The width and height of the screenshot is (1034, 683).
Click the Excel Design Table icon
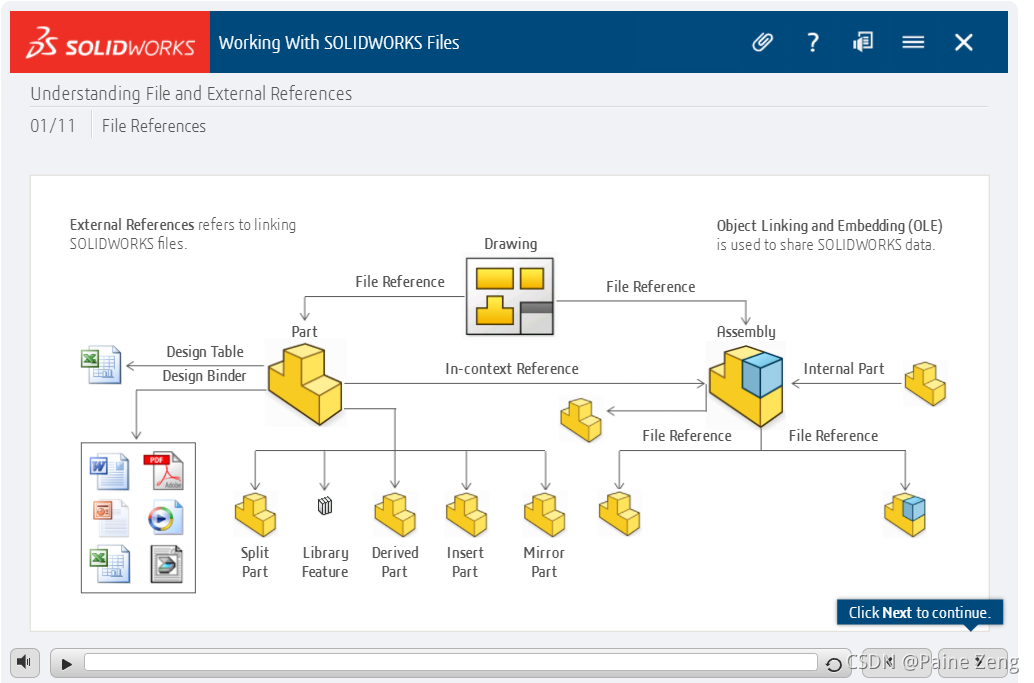click(101, 365)
